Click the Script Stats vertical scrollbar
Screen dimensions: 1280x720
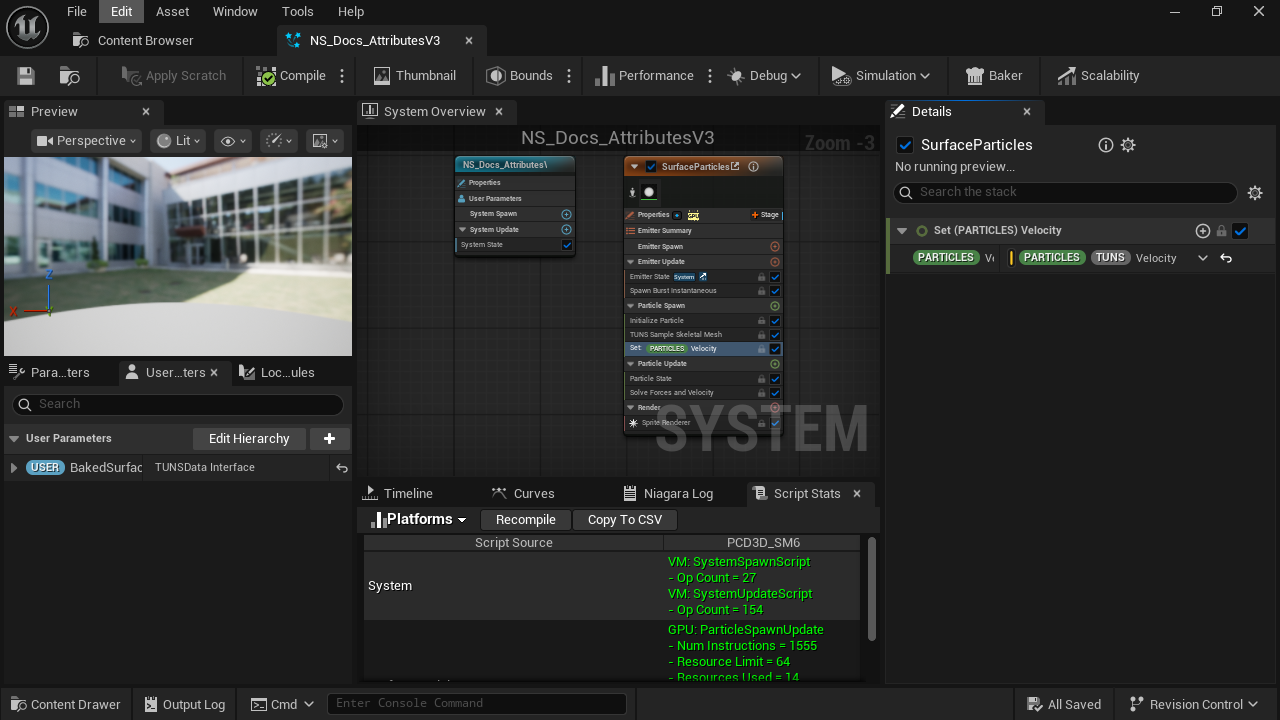coord(872,588)
